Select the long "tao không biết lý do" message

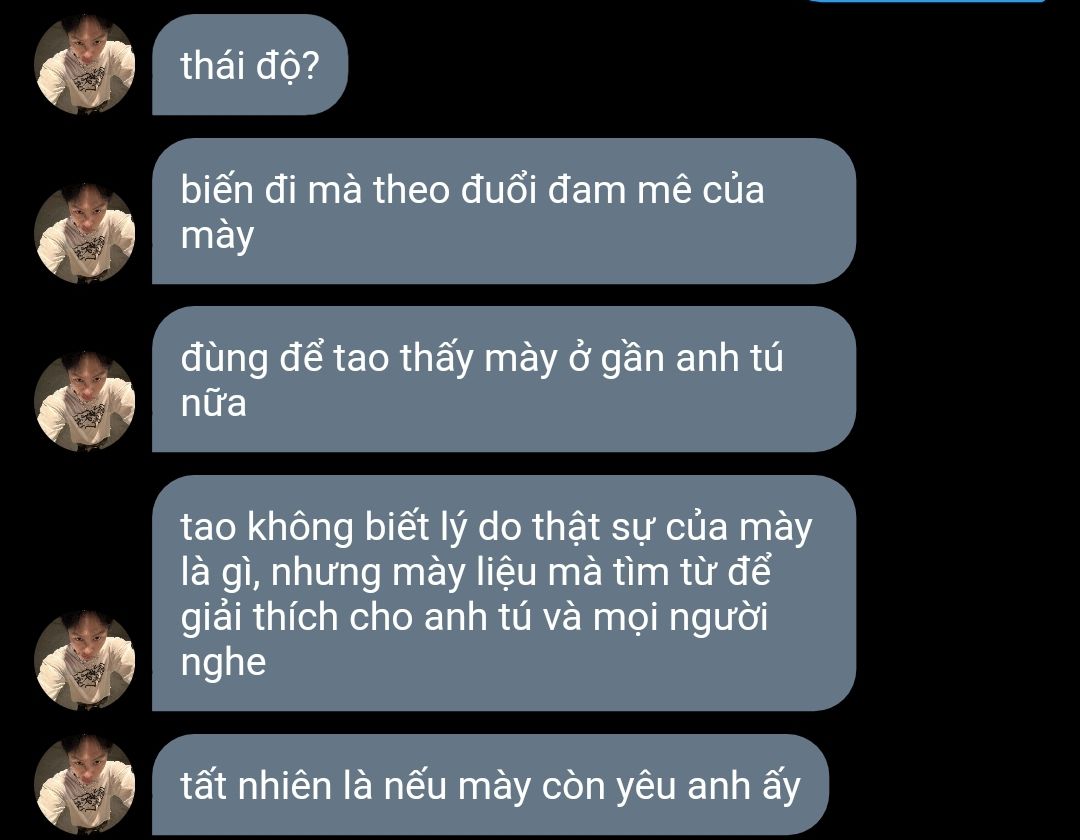[x=503, y=593]
